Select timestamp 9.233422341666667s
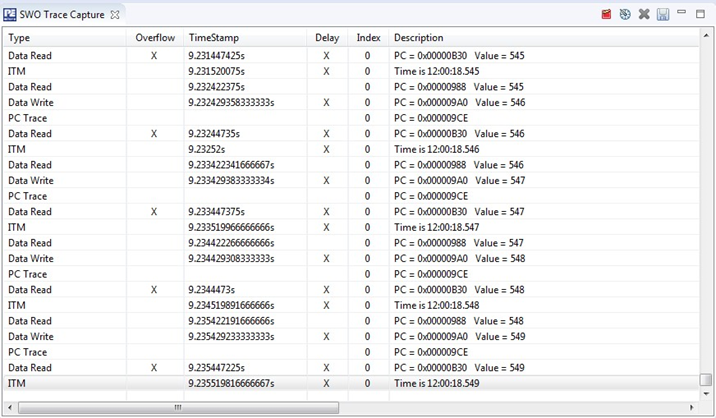 click(x=231, y=165)
